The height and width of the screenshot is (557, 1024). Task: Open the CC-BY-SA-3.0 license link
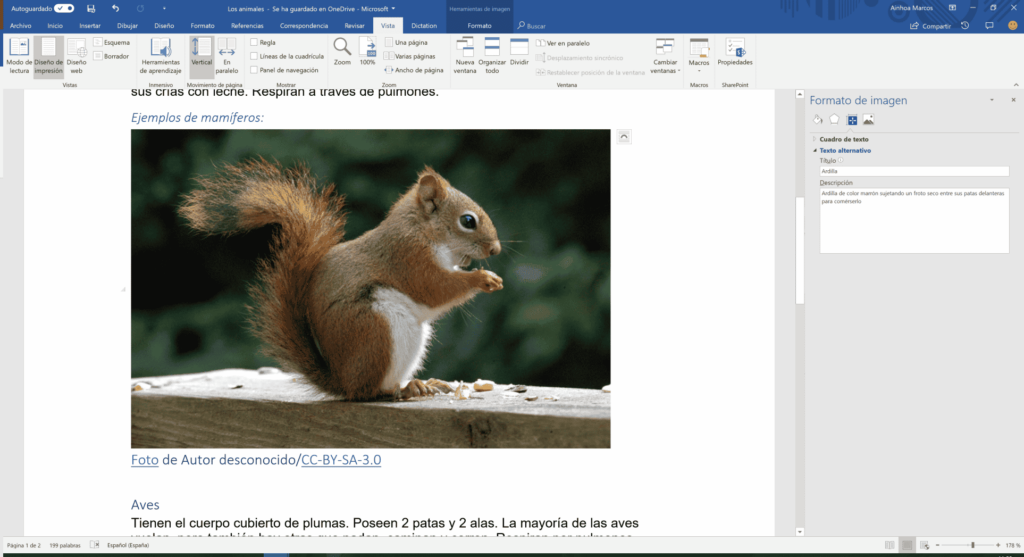click(x=341, y=460)
